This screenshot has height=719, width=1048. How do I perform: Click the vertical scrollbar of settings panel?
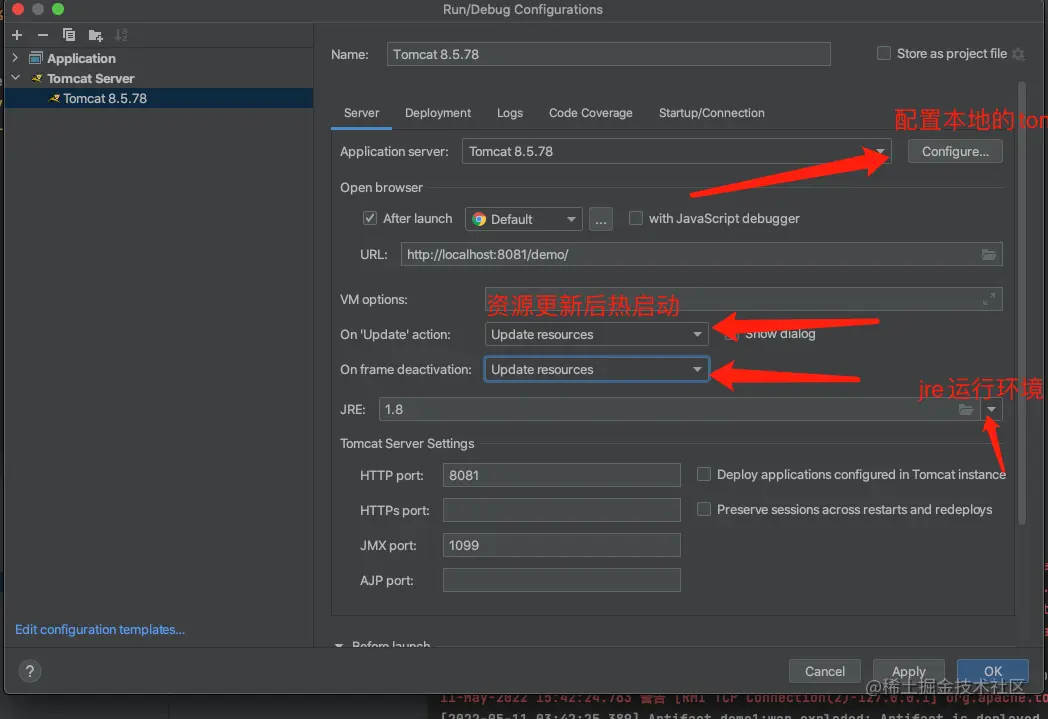[x=1021, y=303]
